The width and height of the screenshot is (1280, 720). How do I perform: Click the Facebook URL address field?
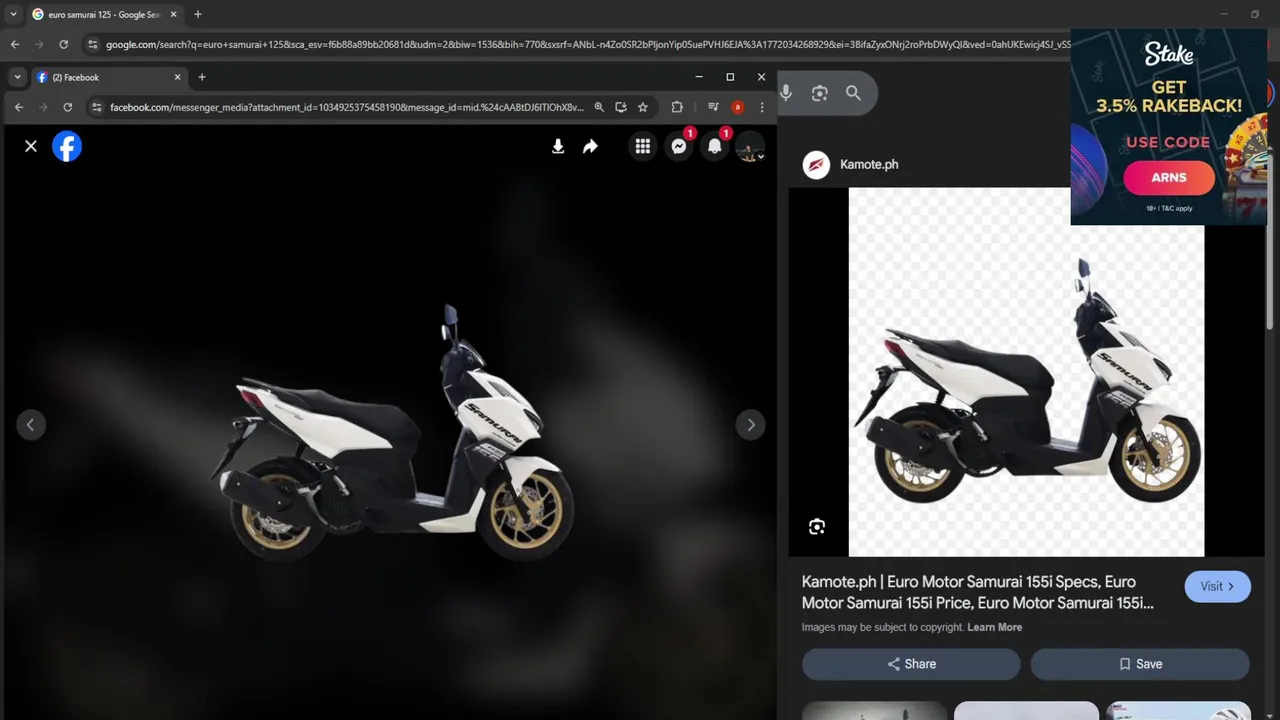(x=347, y=107)
